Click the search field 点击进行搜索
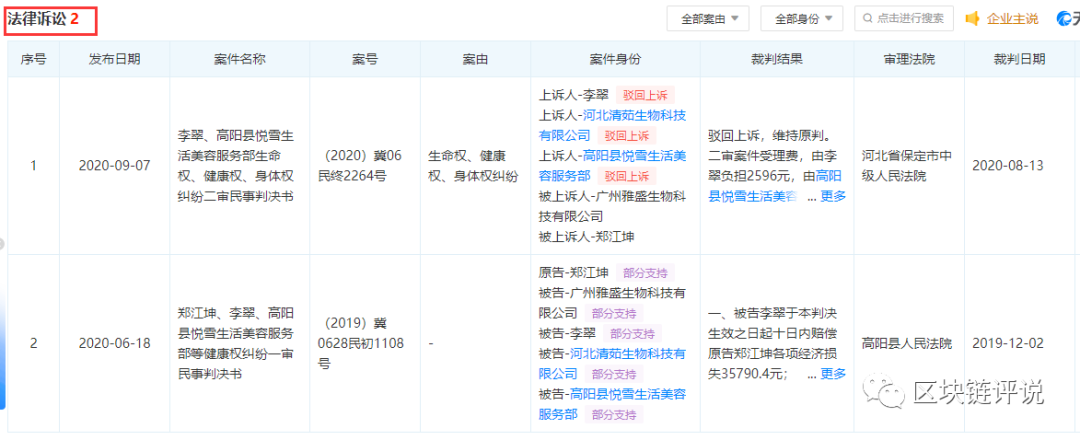Viewport: 1080px width, 440px height. pos(904,19)
